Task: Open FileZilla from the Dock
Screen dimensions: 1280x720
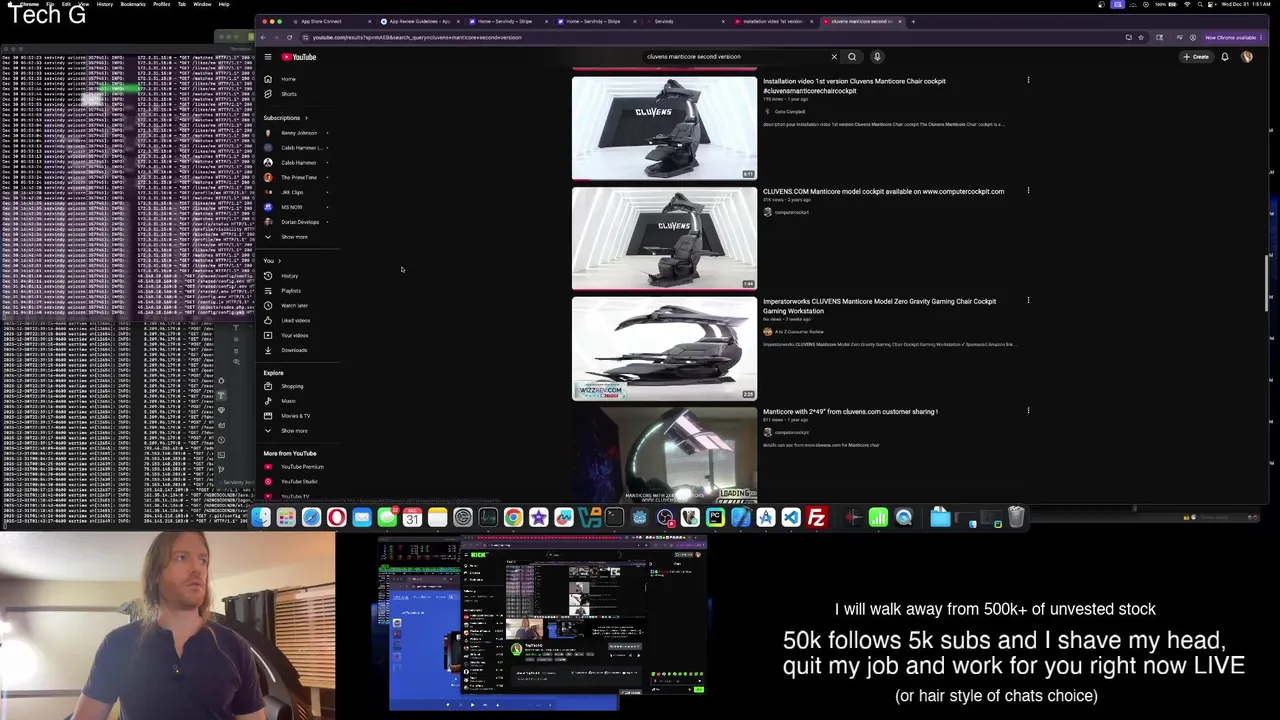Action: (816, 517)
